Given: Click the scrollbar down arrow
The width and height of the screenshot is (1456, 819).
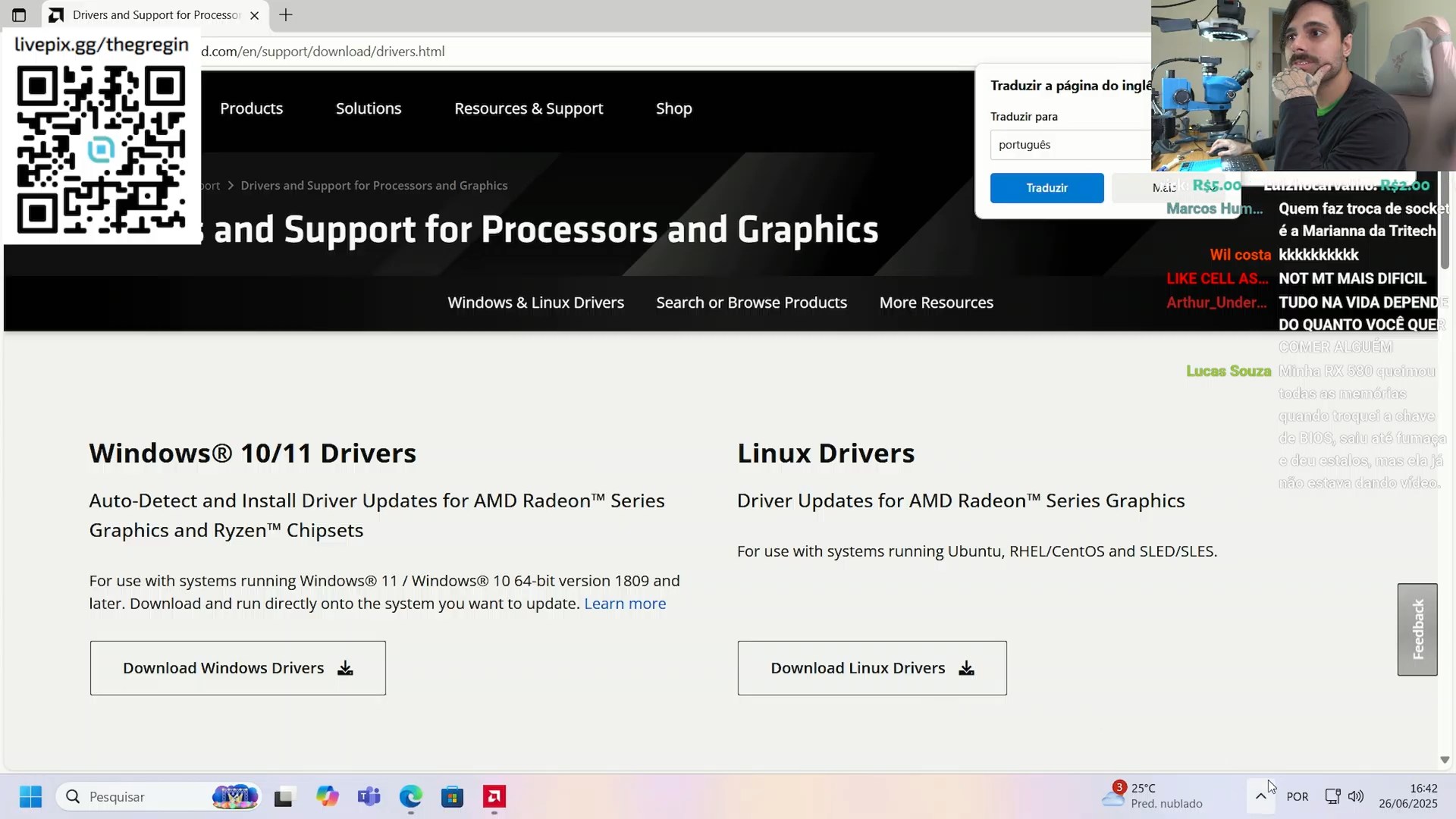Looking at the screenshot, I should 1445,760.
